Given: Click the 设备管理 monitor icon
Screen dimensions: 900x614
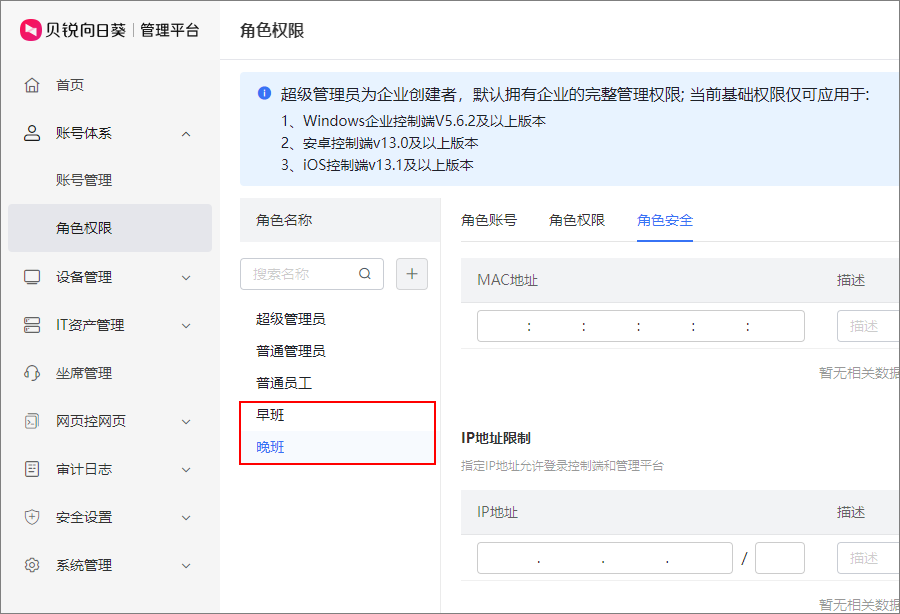Looking at the screenshot, I should click(x=32, y=277).
